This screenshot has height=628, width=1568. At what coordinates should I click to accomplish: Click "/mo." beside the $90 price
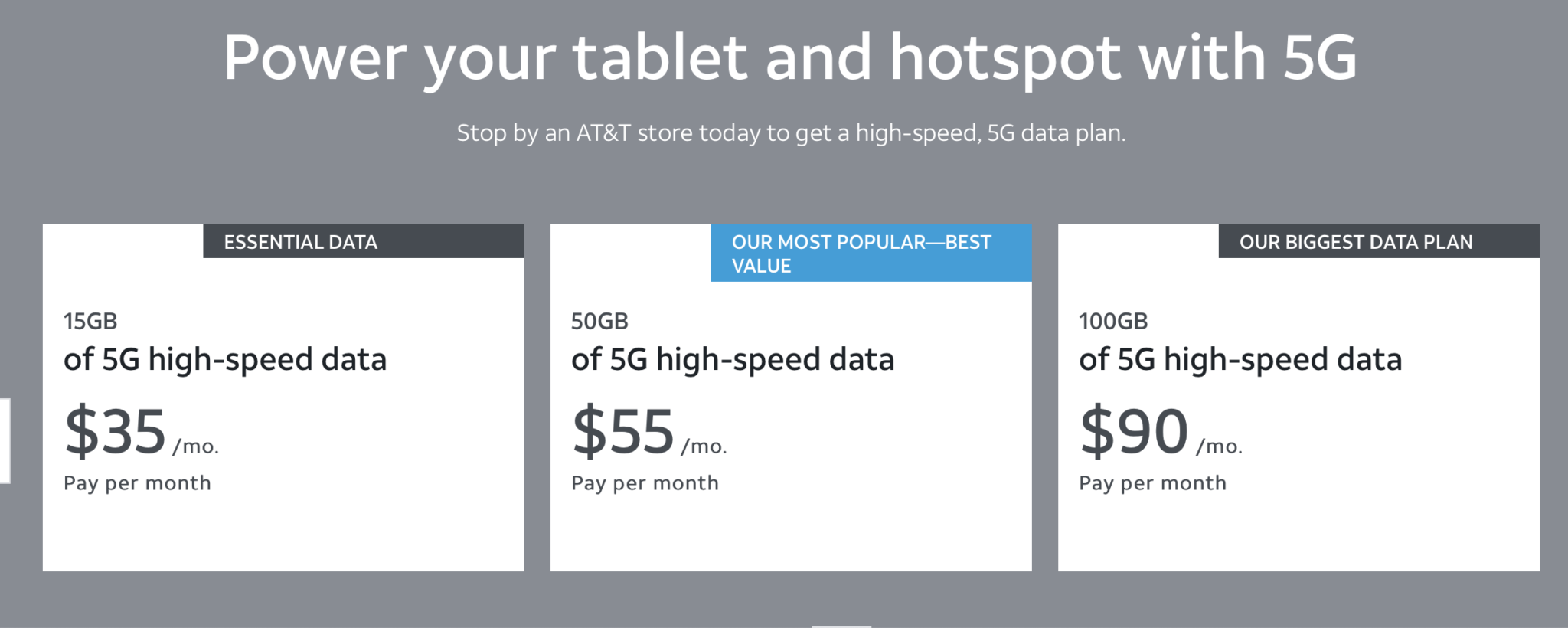pos(1220,446)
